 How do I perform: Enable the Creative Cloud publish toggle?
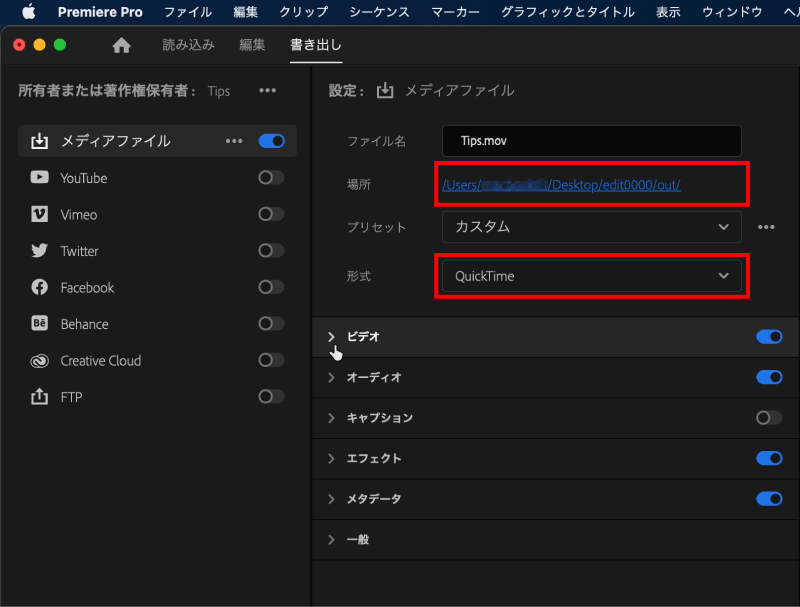(271, 360)
